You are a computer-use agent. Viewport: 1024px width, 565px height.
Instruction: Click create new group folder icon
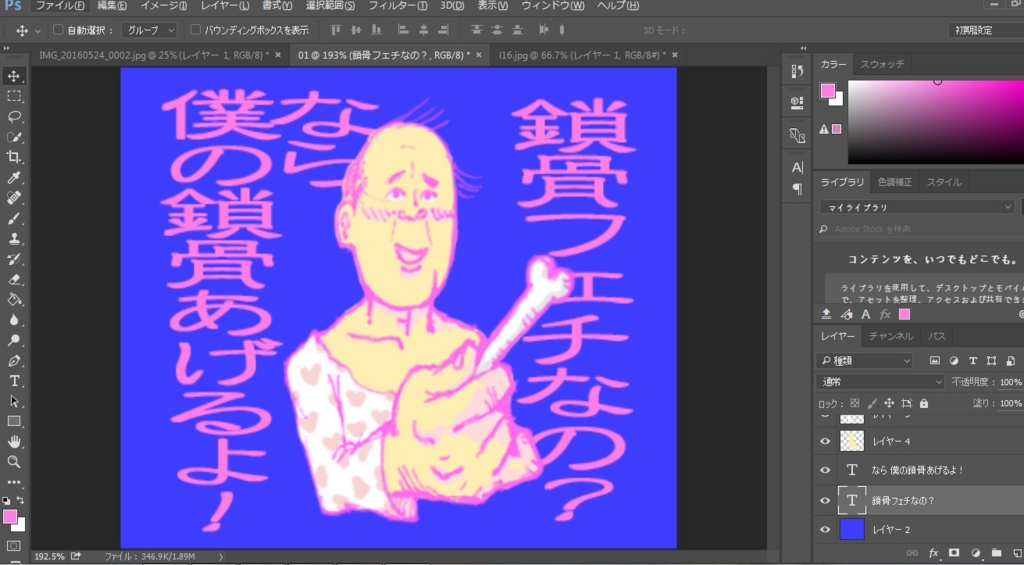pyautogui.click(x=996, y=553)
